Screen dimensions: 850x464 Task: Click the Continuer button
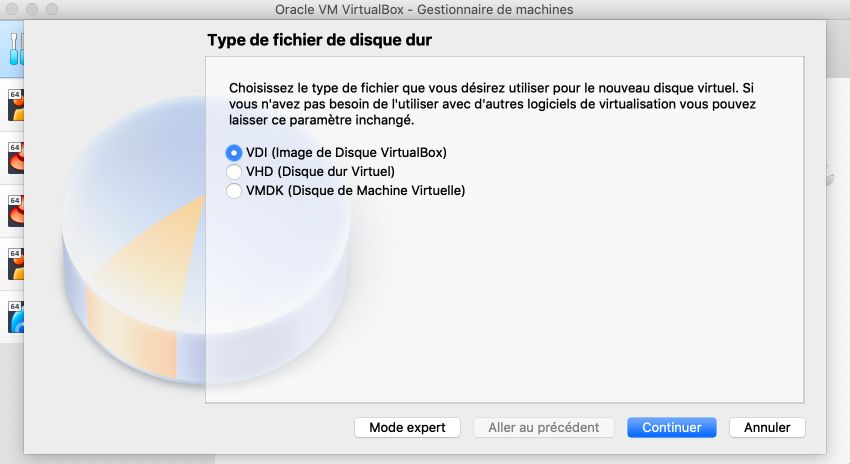pyautogui.click(x=672, y=428)
